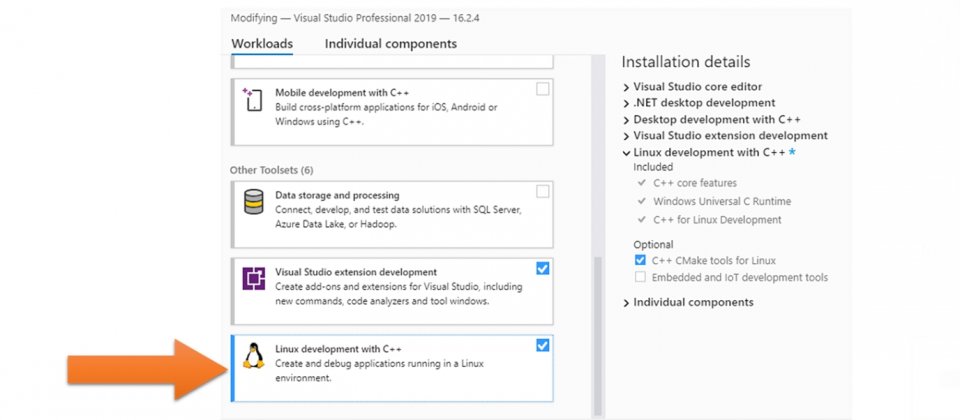Screen dimensions: 960x420
Task: Click the checkmark next to Windows Universal C Runtime
Action: (642, 201)
